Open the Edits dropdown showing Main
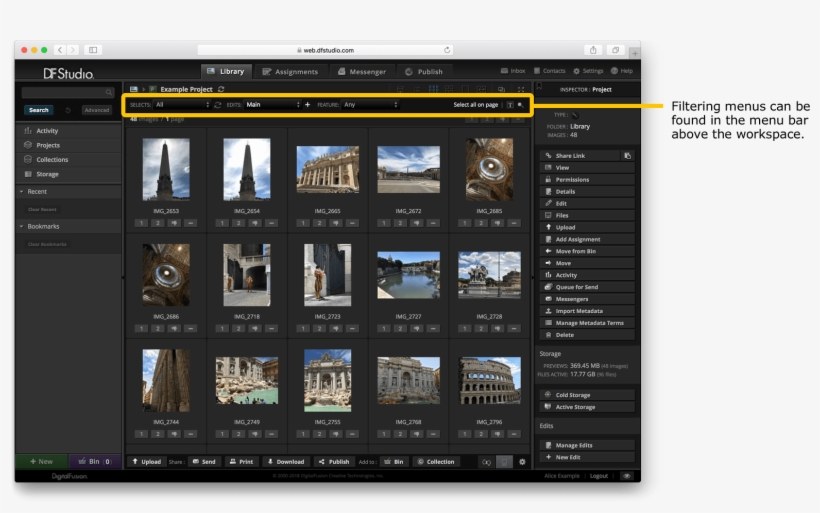Image resolution: width=820 pixels, height=513 pixels. click(272, 105)
